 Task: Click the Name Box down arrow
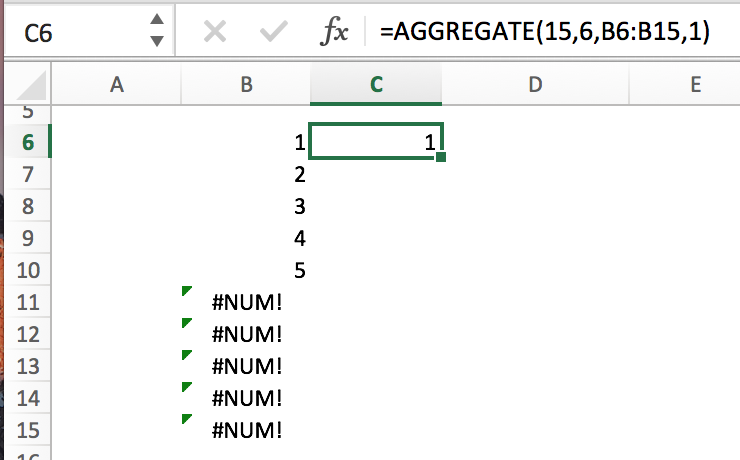[x=156, y=41]
